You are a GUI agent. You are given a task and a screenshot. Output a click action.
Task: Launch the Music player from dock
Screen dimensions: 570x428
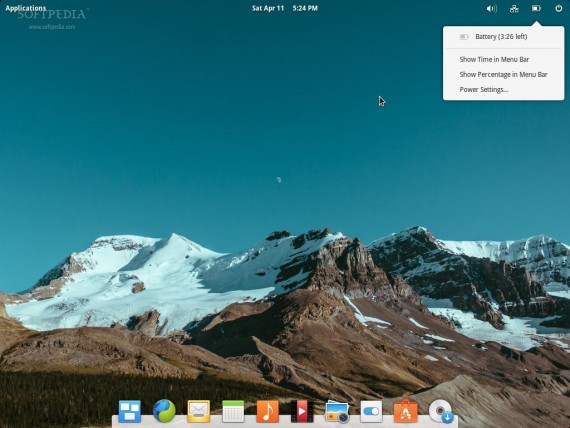coord(268,411)
